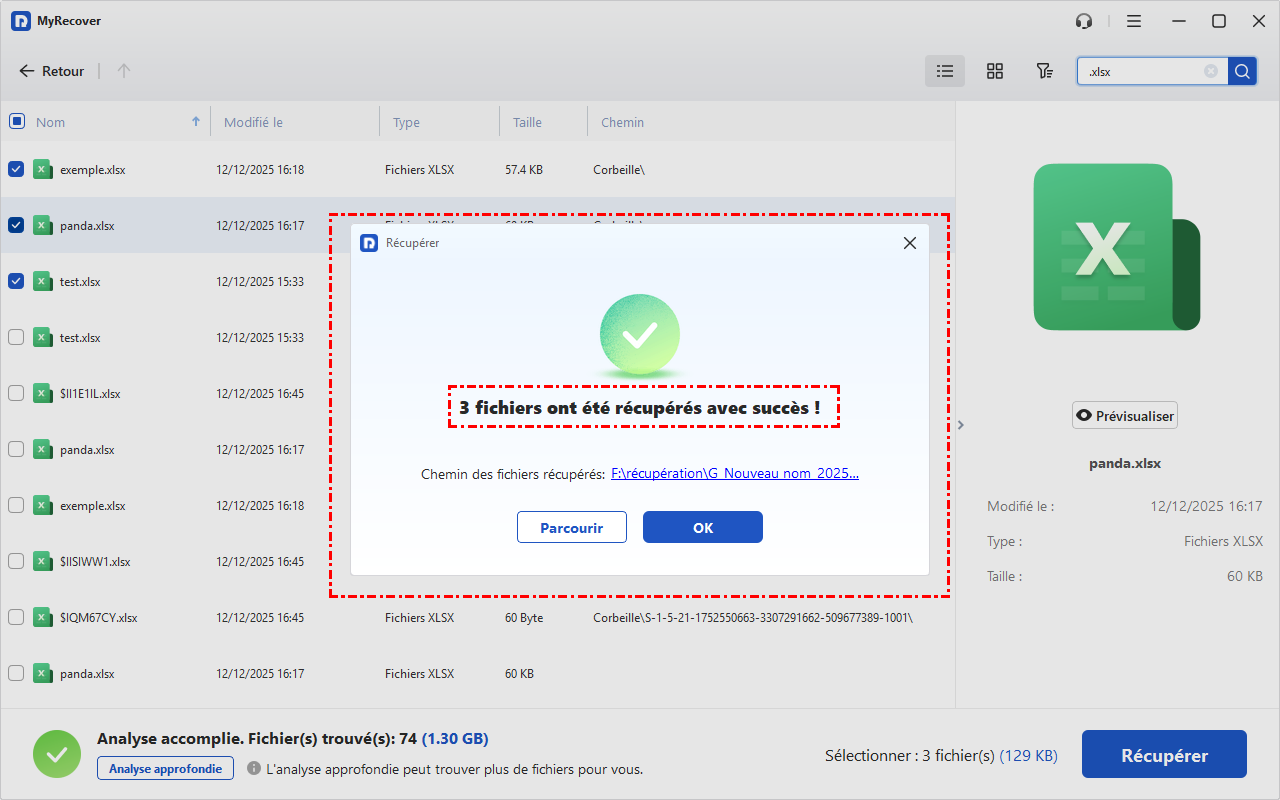Click the headset support icon
The height and width of the screenshot is (800, 1280).
tap(1084, 21)
